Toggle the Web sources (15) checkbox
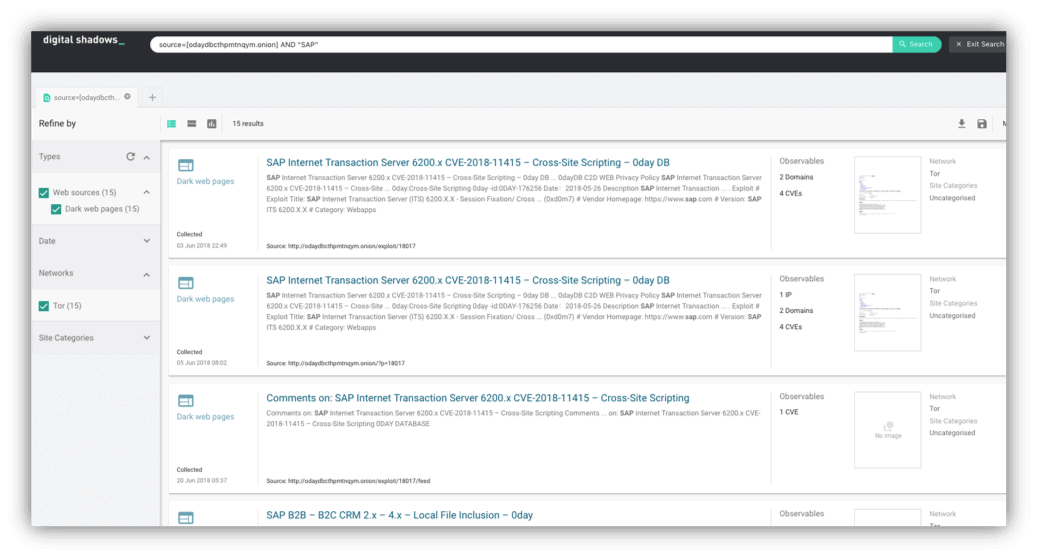 (x=44, y=192)
